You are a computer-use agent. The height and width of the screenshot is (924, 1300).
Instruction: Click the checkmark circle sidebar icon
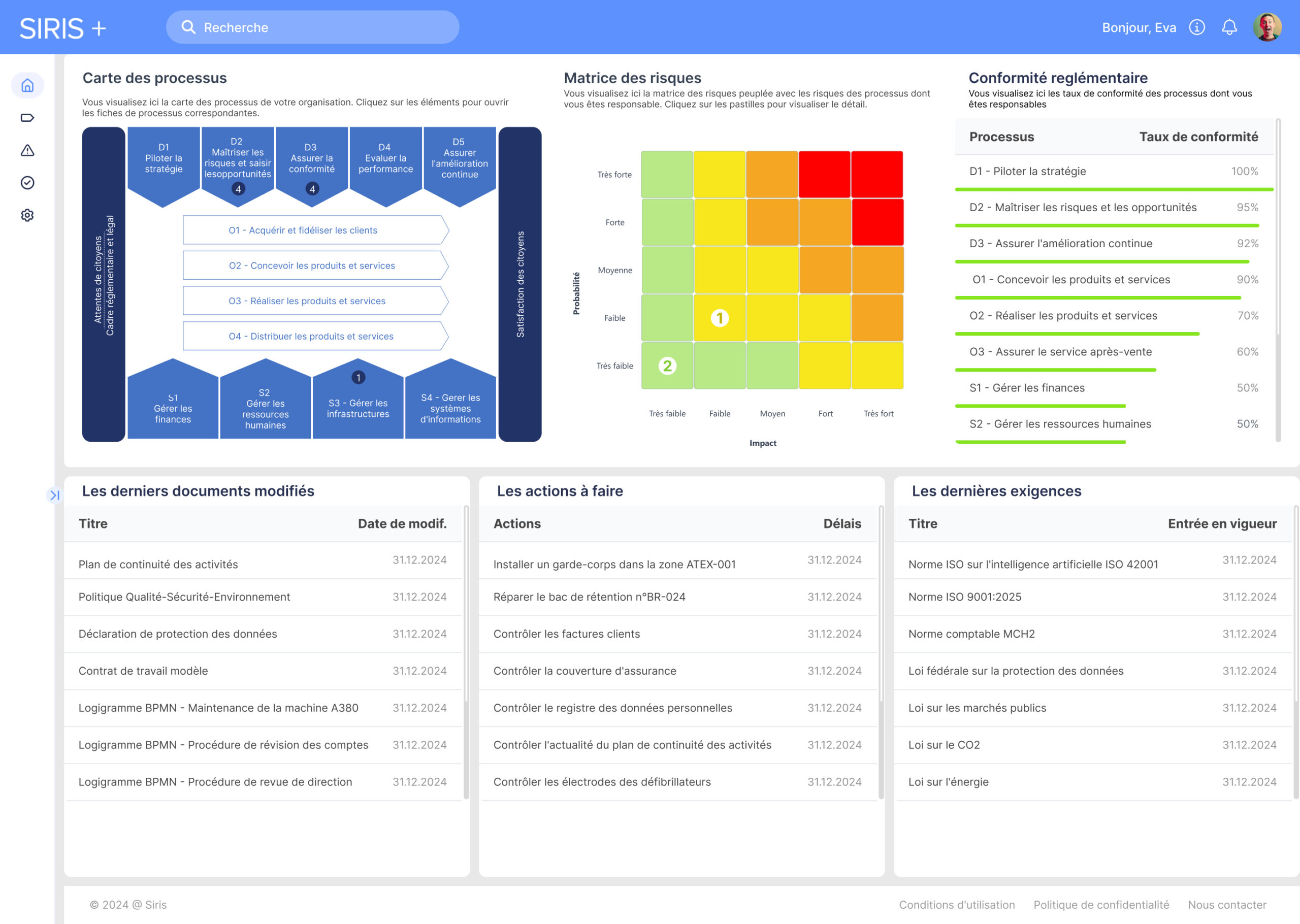(27, 183)
